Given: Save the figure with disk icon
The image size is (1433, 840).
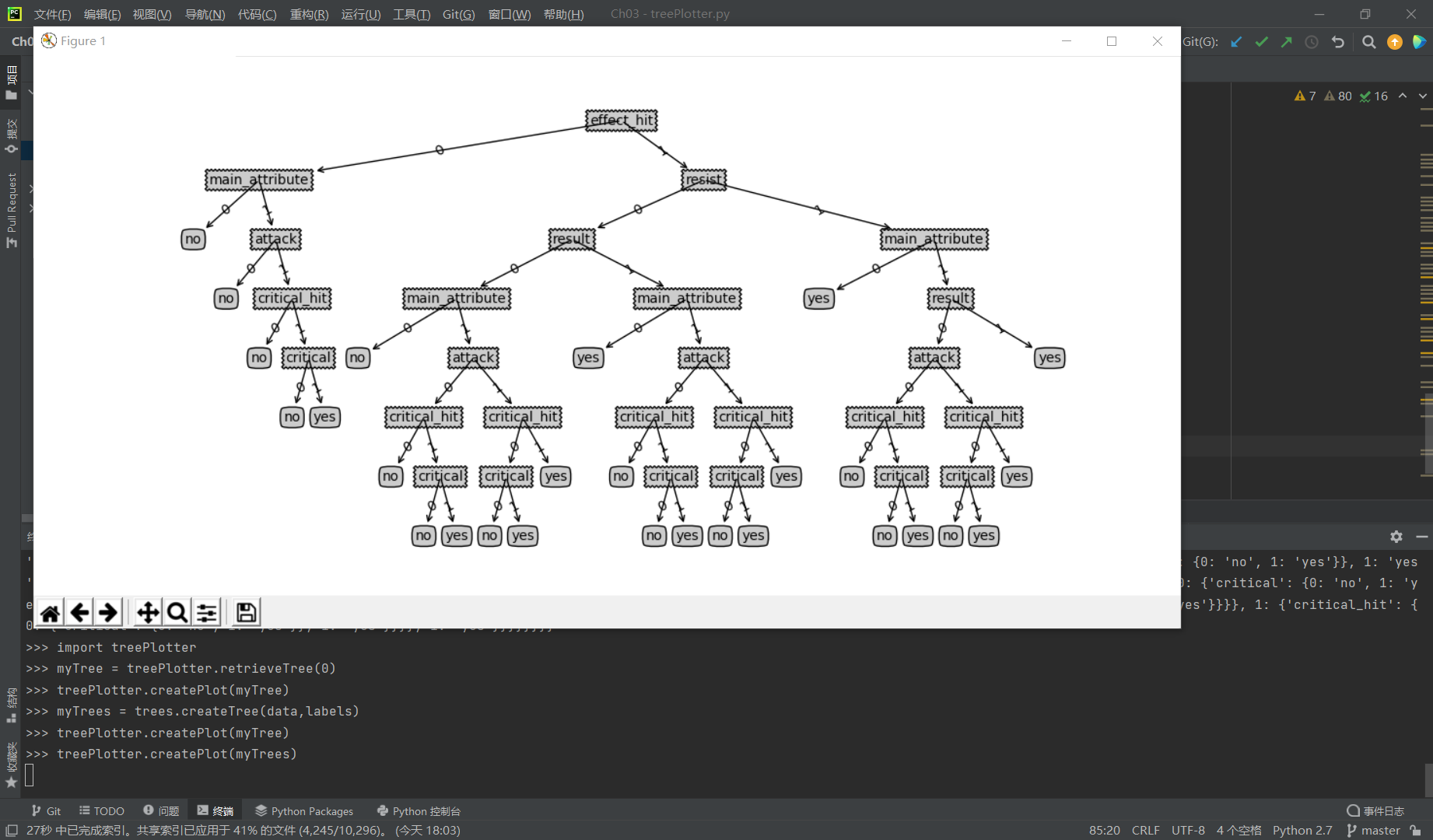Looking at the screenshot, I should [246, 613].
